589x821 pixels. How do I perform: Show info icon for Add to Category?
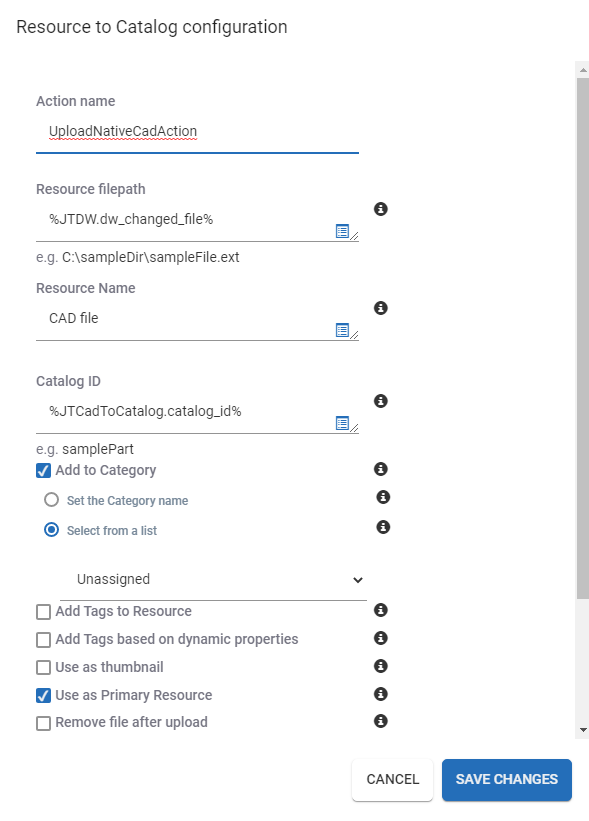point(381,469)
